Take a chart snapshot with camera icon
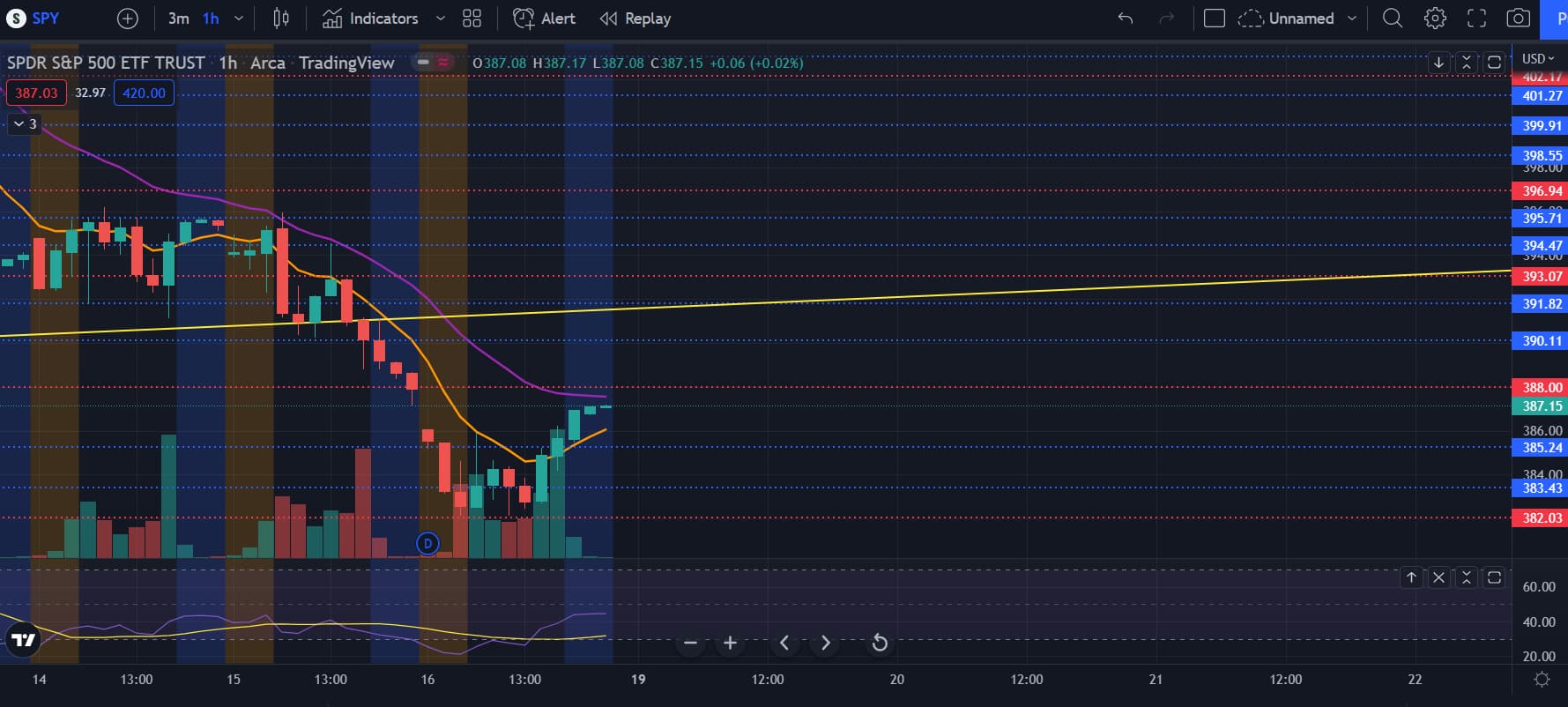Image resolution: width=1568 pixels, height=707 pixels. (x=1518, y=19)
